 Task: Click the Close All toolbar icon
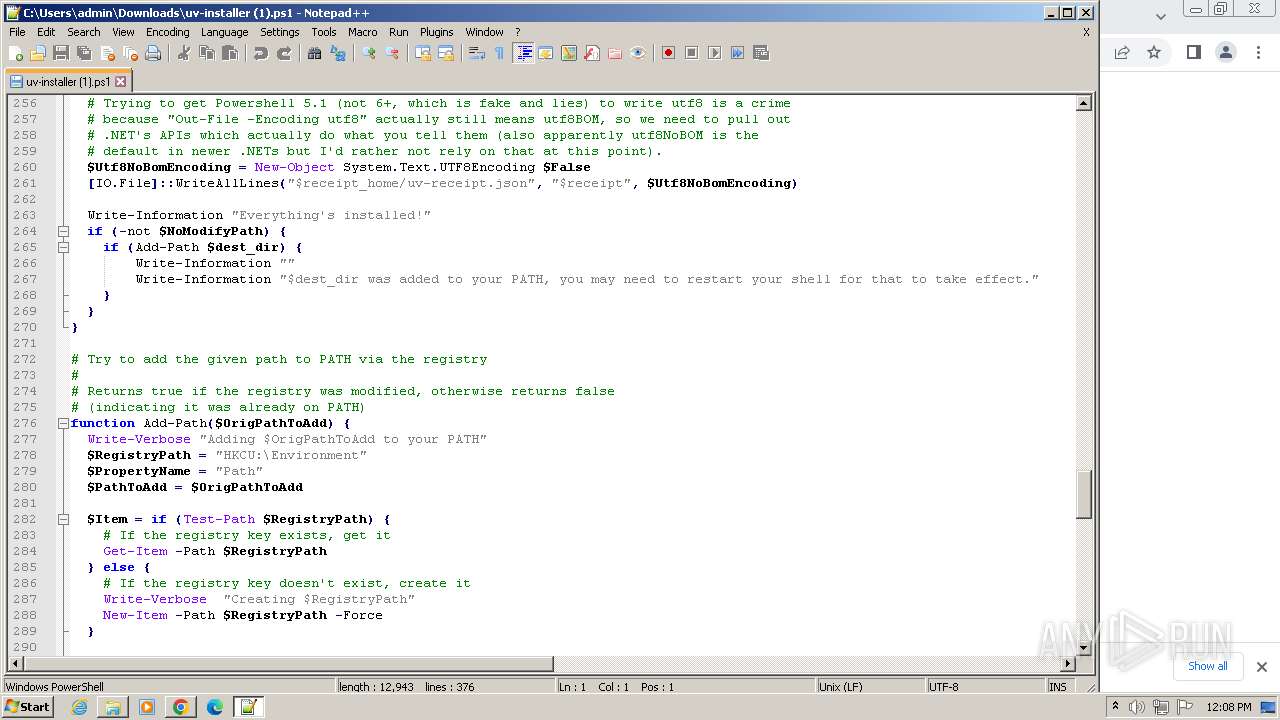pos(130,53)
